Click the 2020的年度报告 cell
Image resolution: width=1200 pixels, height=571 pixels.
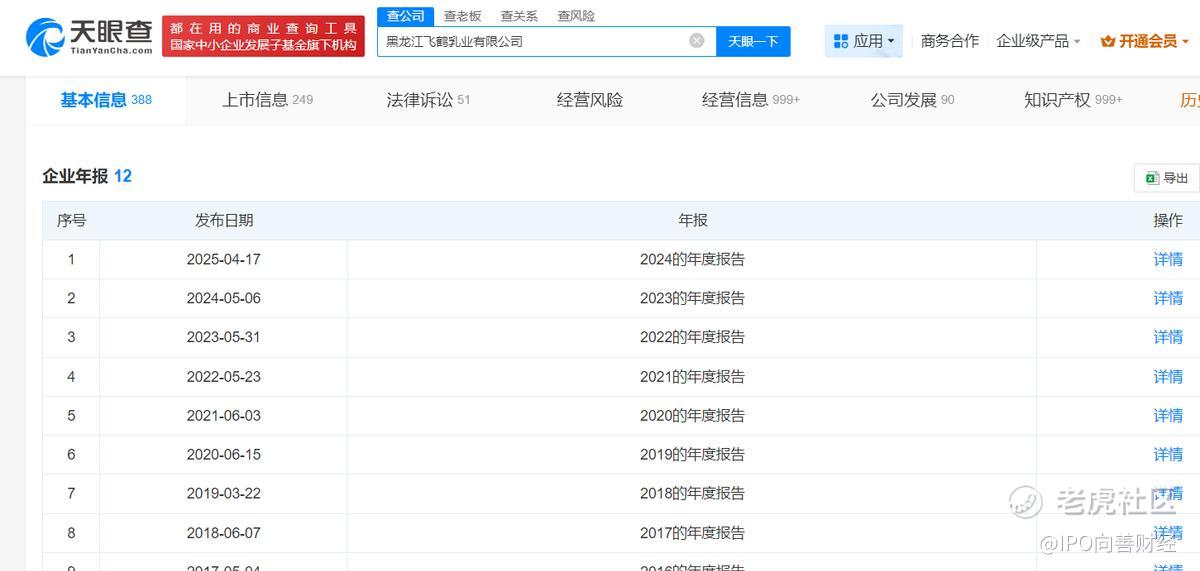692,415
